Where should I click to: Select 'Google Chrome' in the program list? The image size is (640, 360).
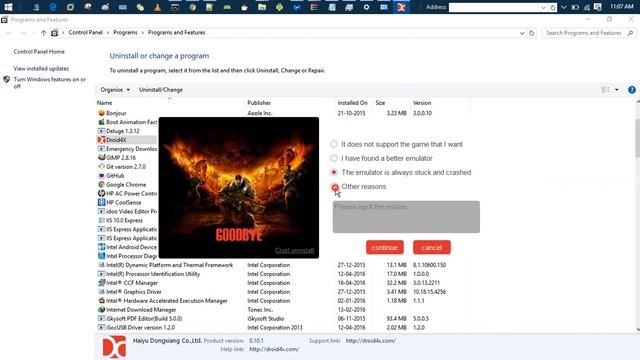[127, 184]
